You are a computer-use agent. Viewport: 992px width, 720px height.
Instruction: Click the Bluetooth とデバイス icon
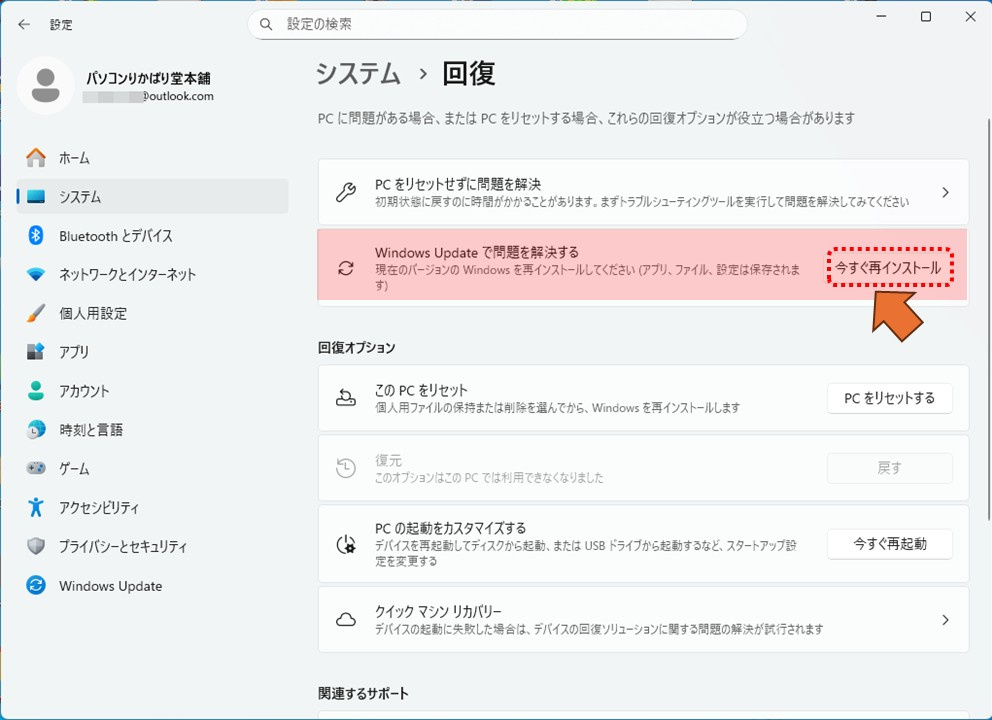36,236
